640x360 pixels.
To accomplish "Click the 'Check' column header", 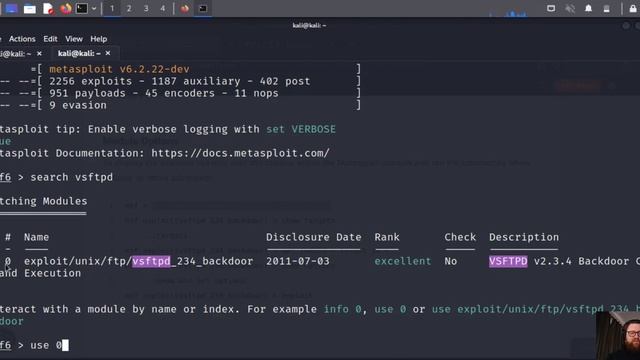I will (460, 237).
